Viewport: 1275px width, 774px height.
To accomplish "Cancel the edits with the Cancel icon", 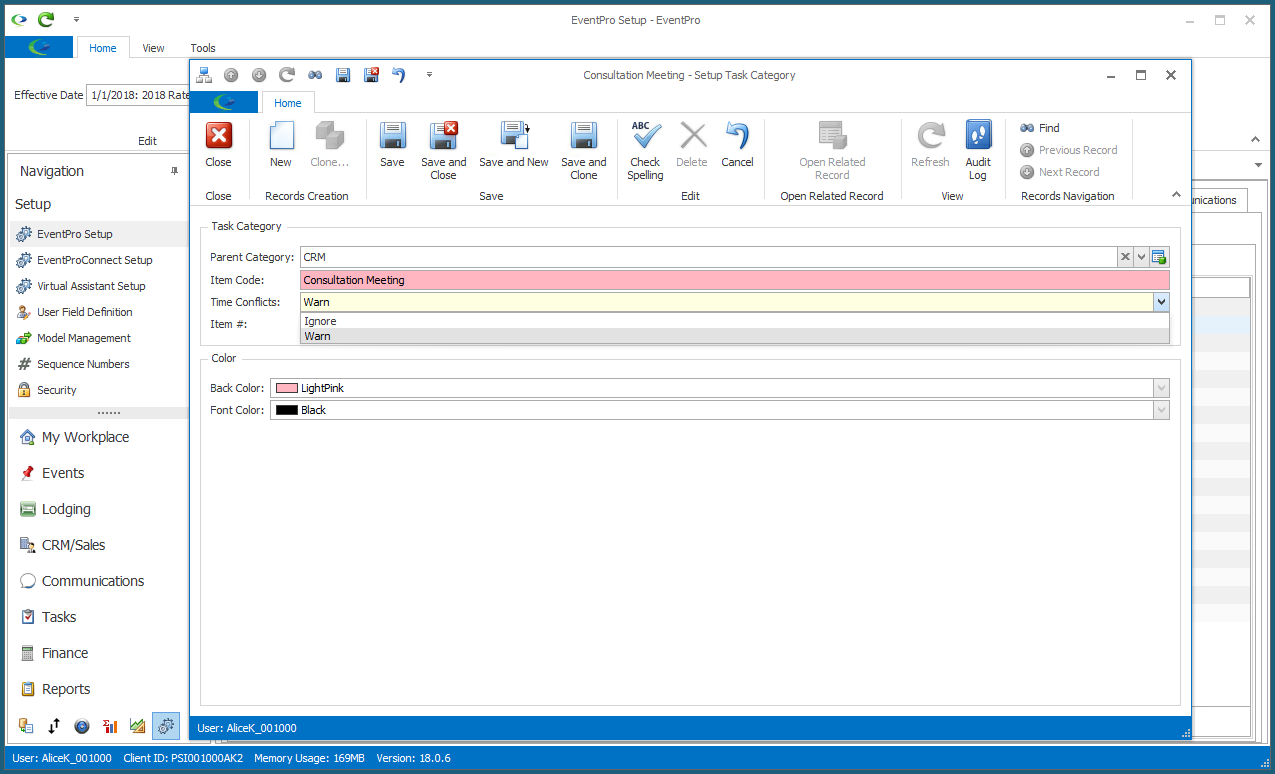I will [737, 135].
